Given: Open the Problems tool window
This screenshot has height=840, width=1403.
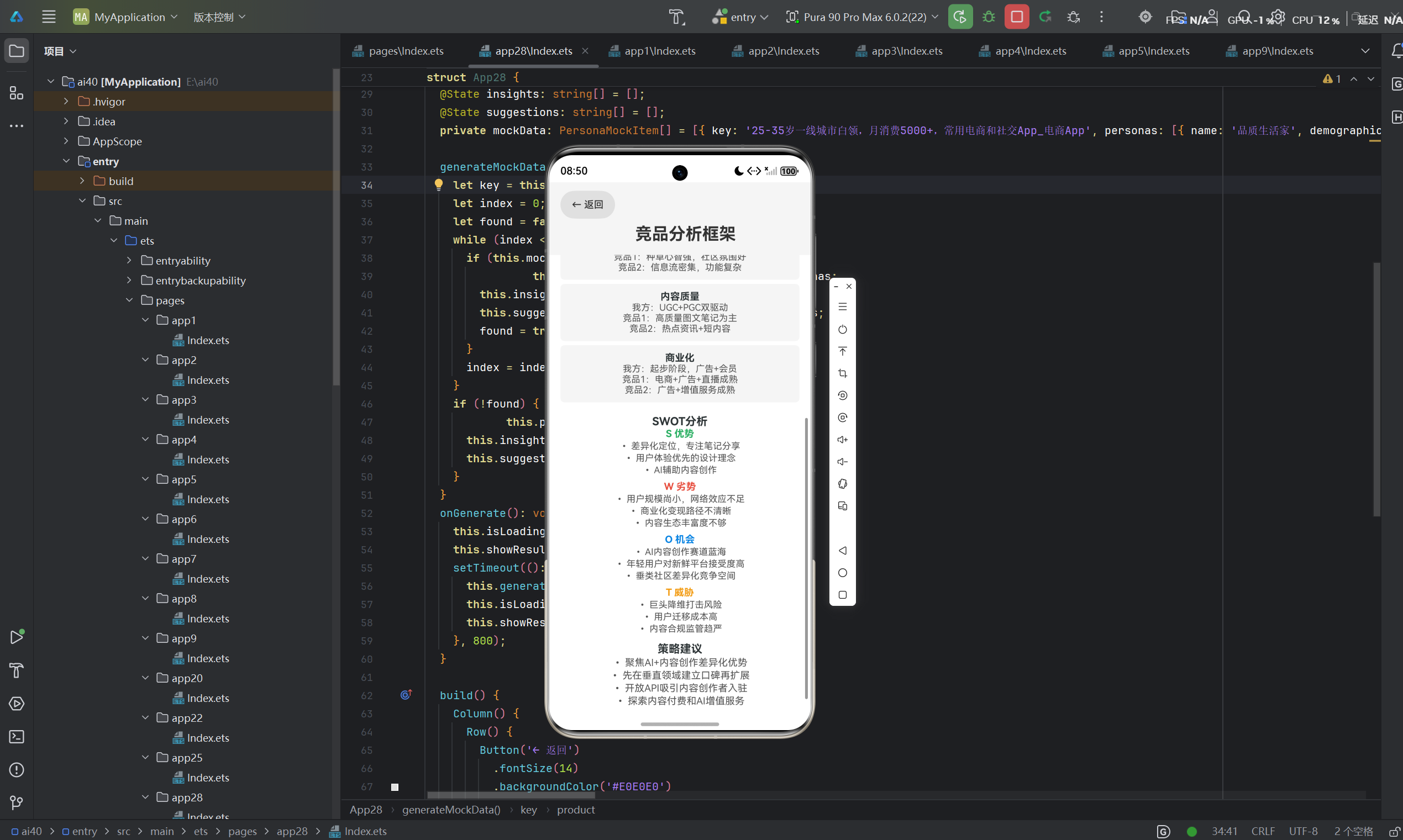Looking at the screenshot, I should point(17,770).
